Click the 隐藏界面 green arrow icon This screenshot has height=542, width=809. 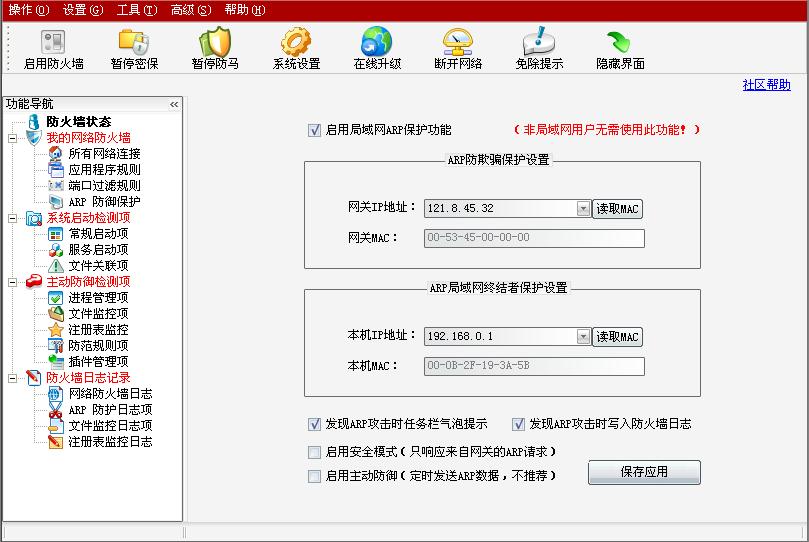click(x=620, y=43)
